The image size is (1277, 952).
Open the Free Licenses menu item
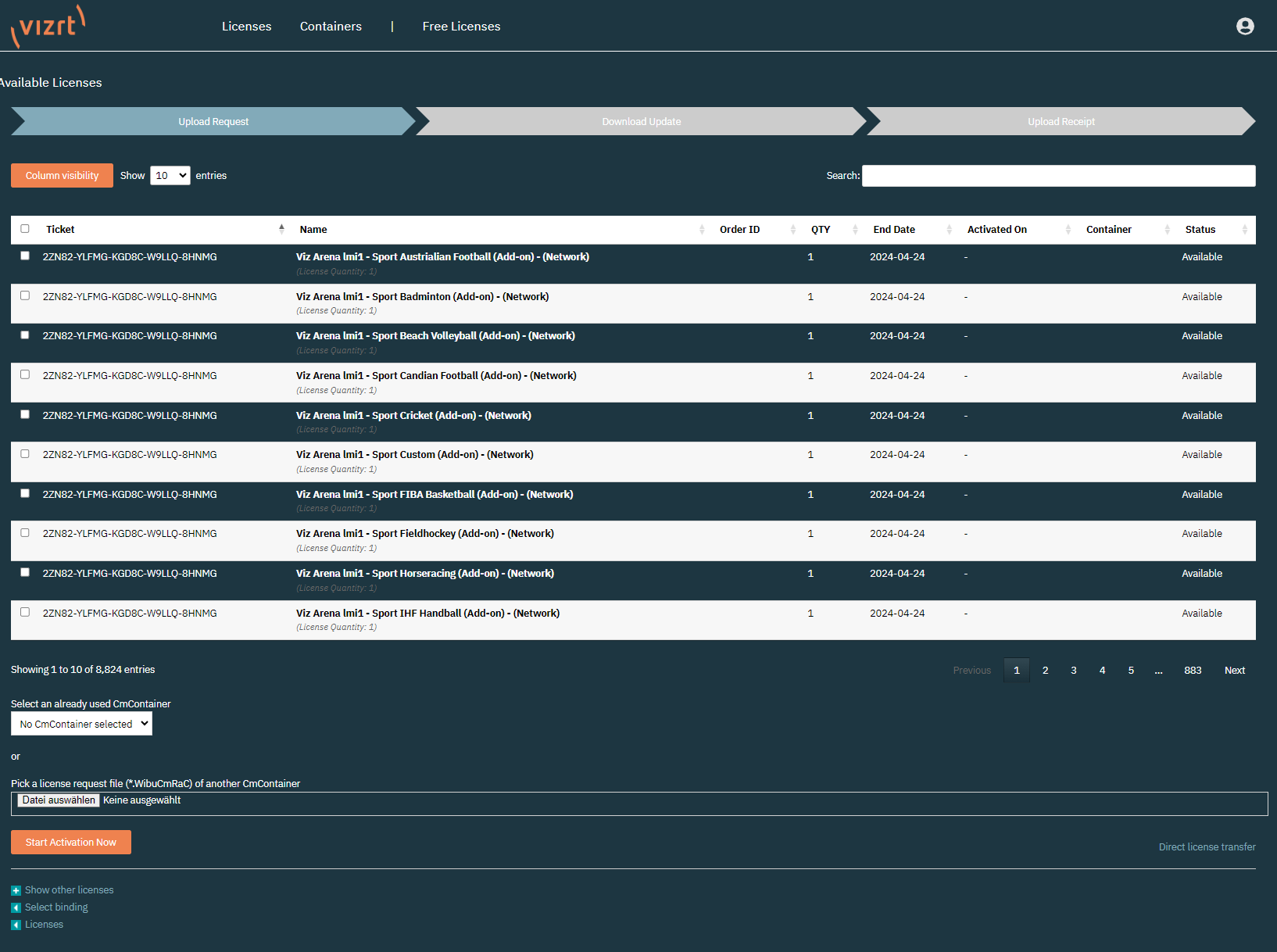tap(461, 27)
